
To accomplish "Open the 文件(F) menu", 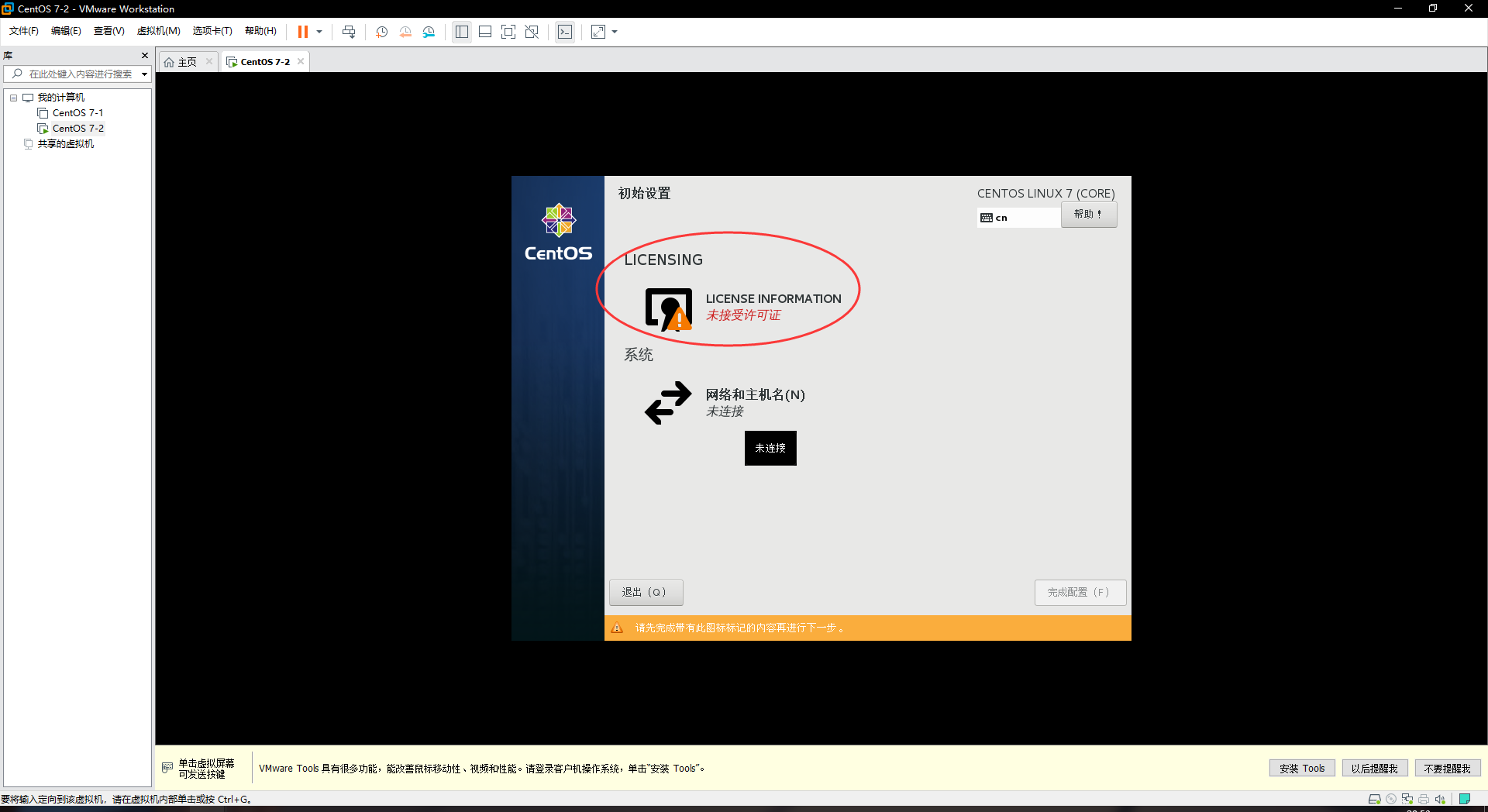I will coord(24,31).
